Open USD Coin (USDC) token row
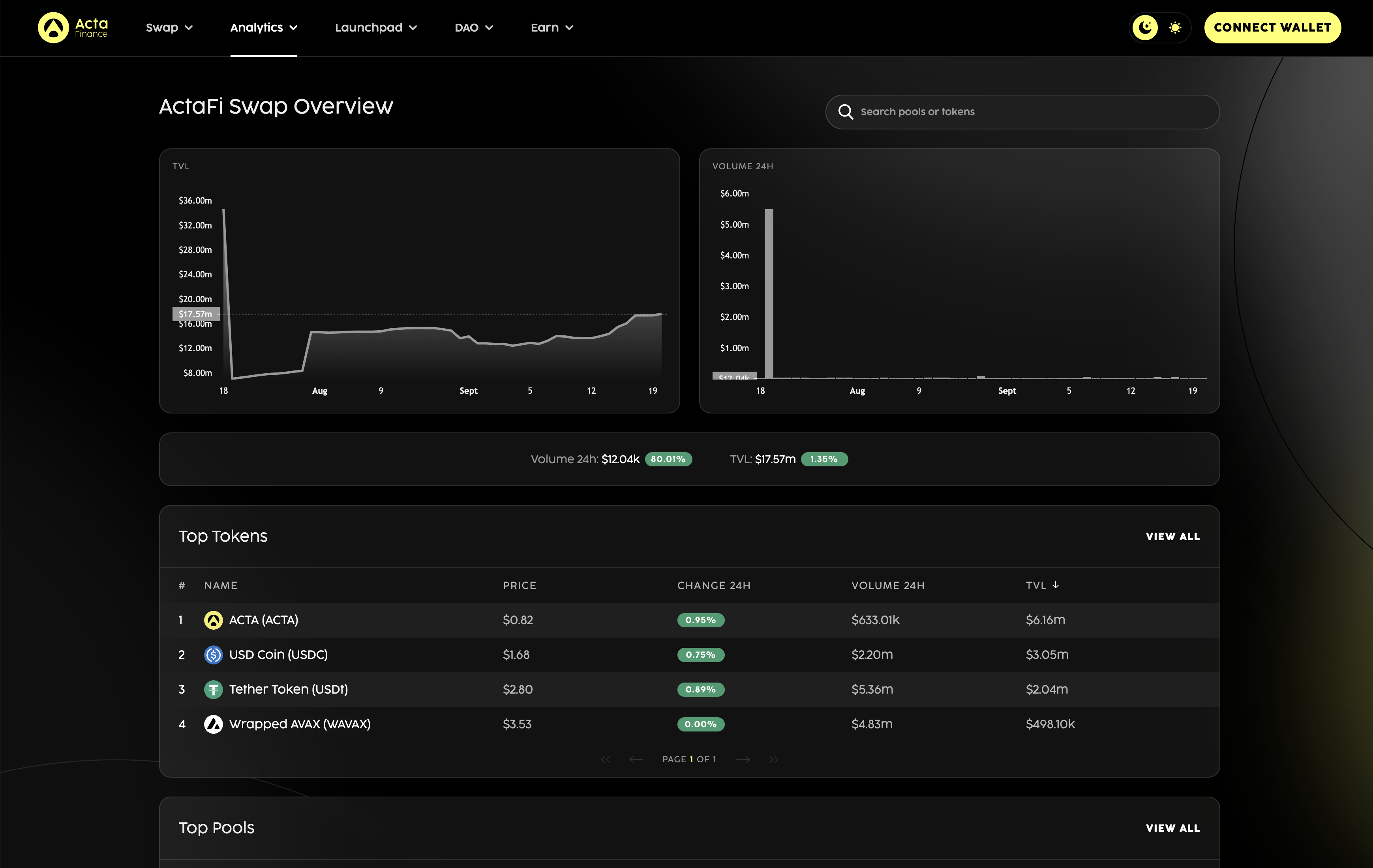The image size is (1373, 868). coord(689,654)
